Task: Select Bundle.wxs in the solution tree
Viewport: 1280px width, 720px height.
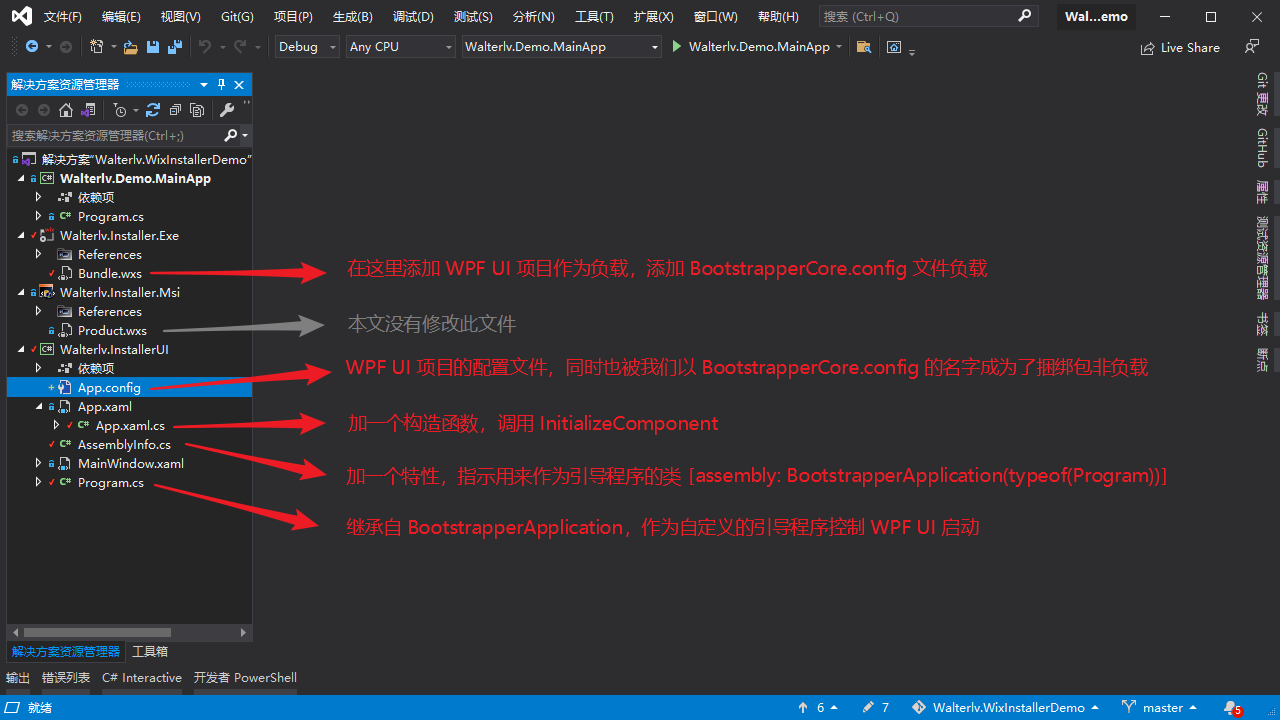Action: click(110, 274)
